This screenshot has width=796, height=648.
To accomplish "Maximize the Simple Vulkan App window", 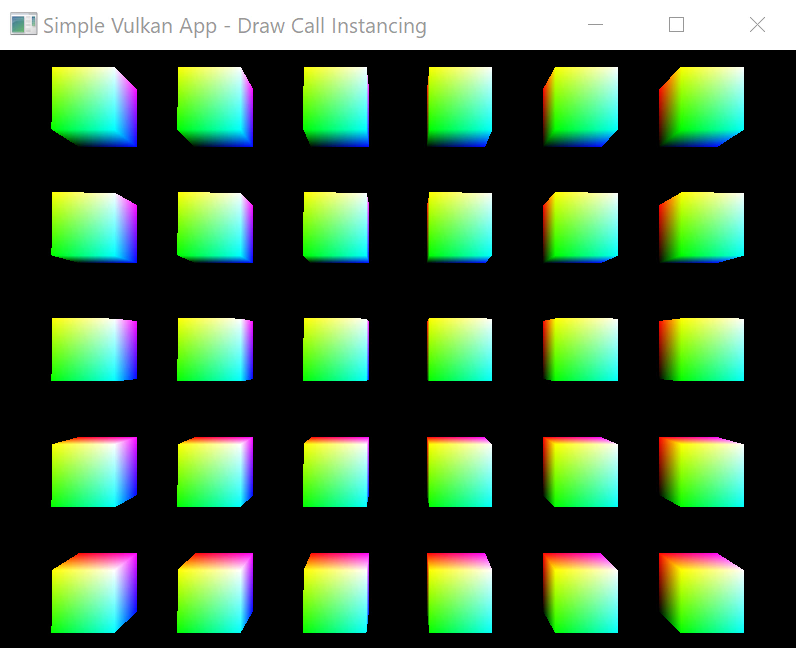I will [x=676, y=25].
